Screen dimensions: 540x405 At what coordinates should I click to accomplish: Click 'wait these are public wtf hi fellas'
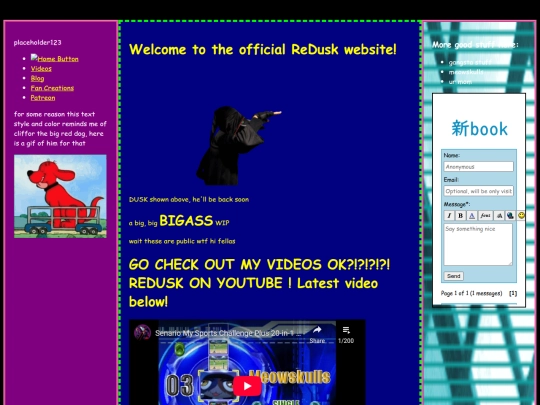(x=182, y=241)
